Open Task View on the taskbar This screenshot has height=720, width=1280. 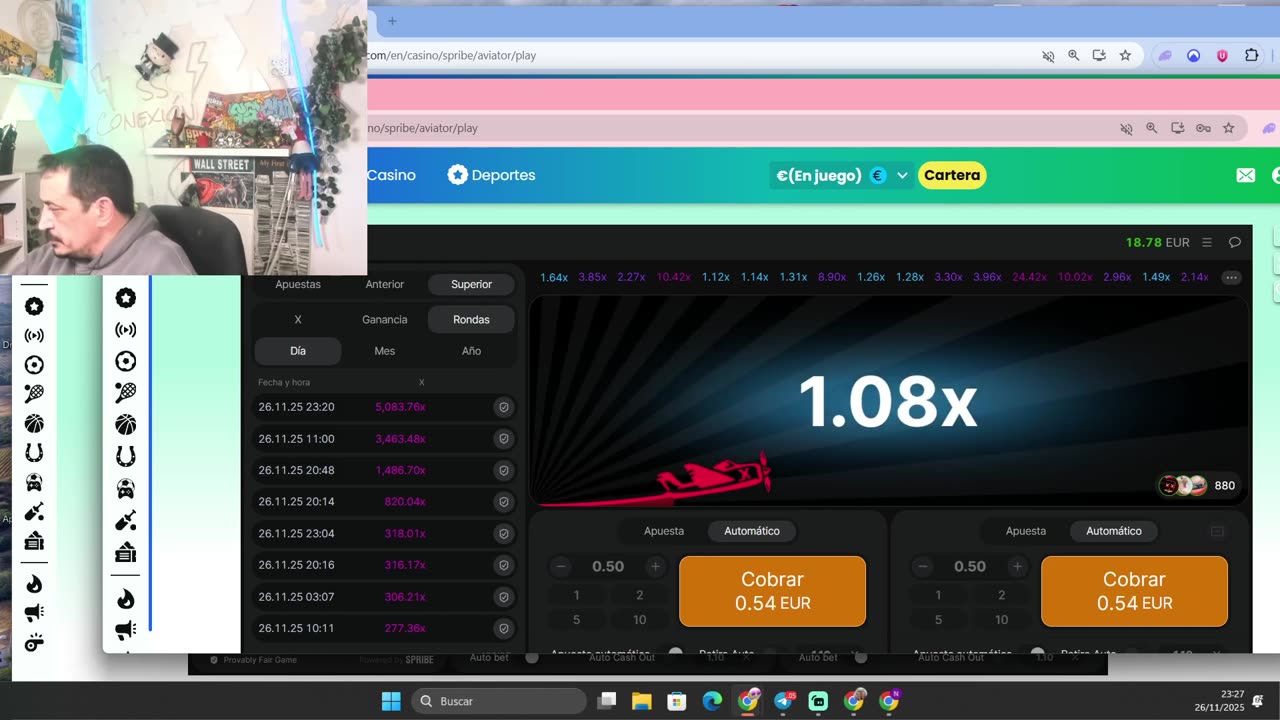tap(606, 701)
